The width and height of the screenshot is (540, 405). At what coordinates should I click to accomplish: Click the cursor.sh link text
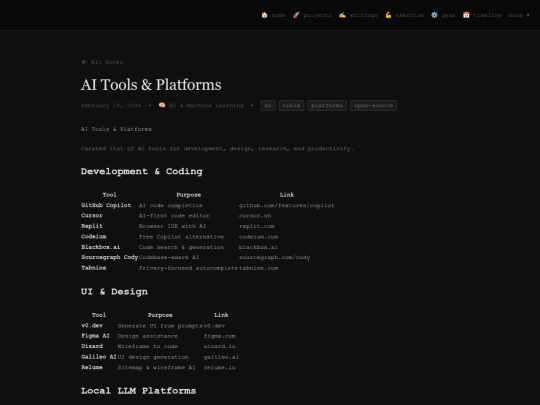tap(255, 216)
